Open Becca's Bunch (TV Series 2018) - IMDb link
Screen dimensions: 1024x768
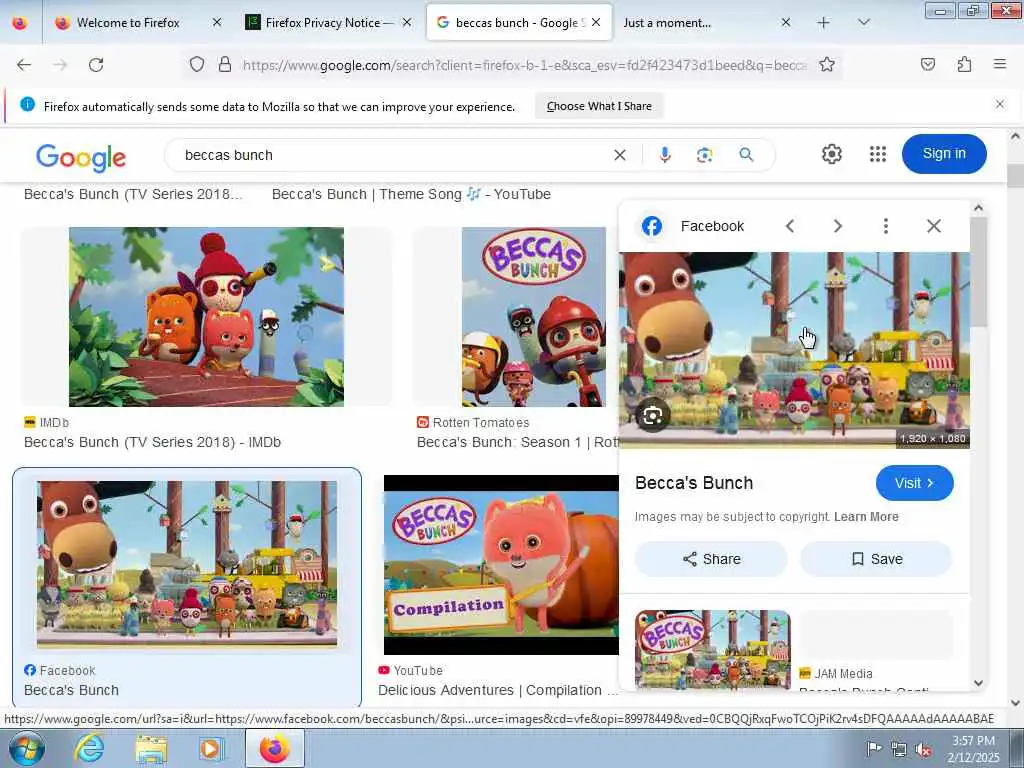tap(152, 442)
